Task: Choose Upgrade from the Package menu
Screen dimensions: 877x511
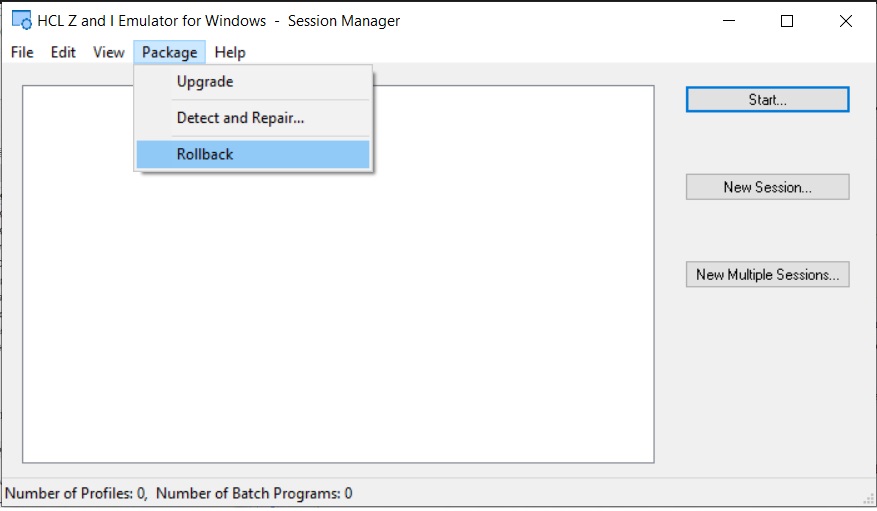Action: [205, 82]
